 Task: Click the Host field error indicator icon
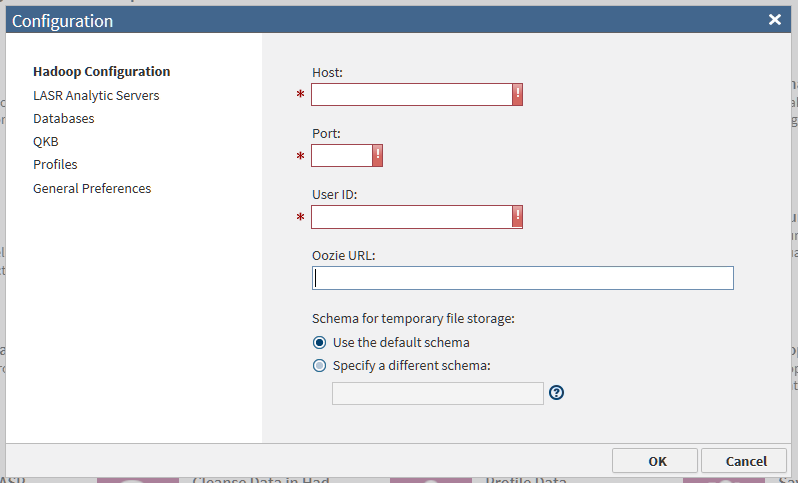pos(518,95)
